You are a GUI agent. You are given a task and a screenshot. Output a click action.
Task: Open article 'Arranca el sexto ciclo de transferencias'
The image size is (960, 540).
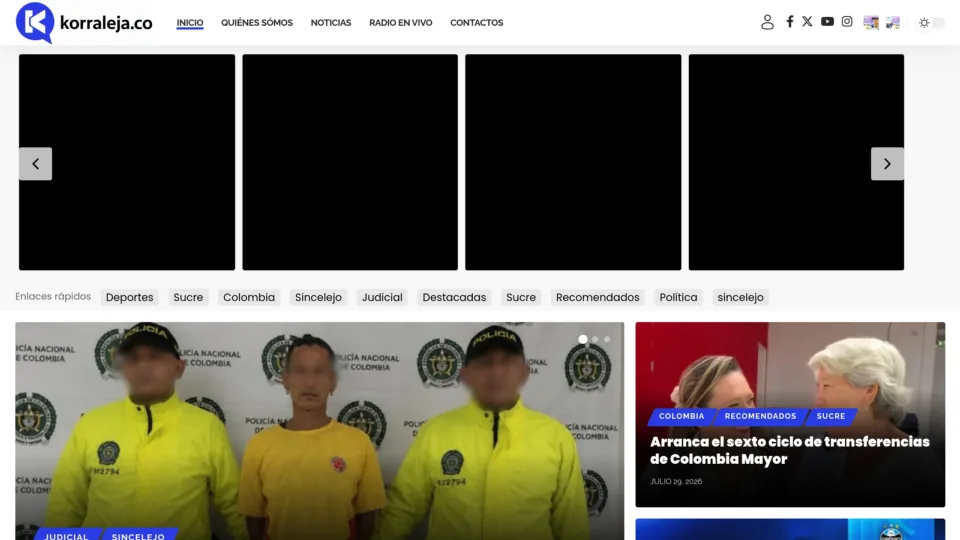(790, 450)
